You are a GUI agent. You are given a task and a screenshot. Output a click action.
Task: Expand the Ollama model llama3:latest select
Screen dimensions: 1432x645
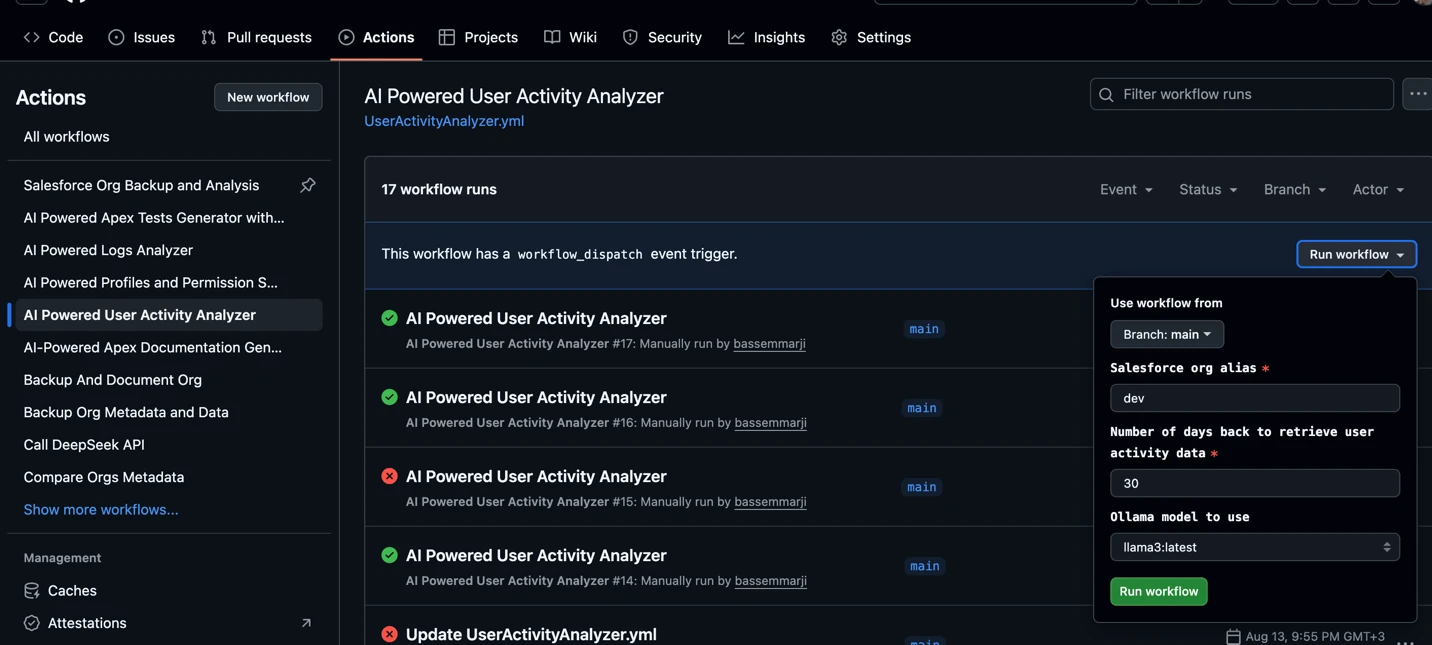pos(1254,547)
